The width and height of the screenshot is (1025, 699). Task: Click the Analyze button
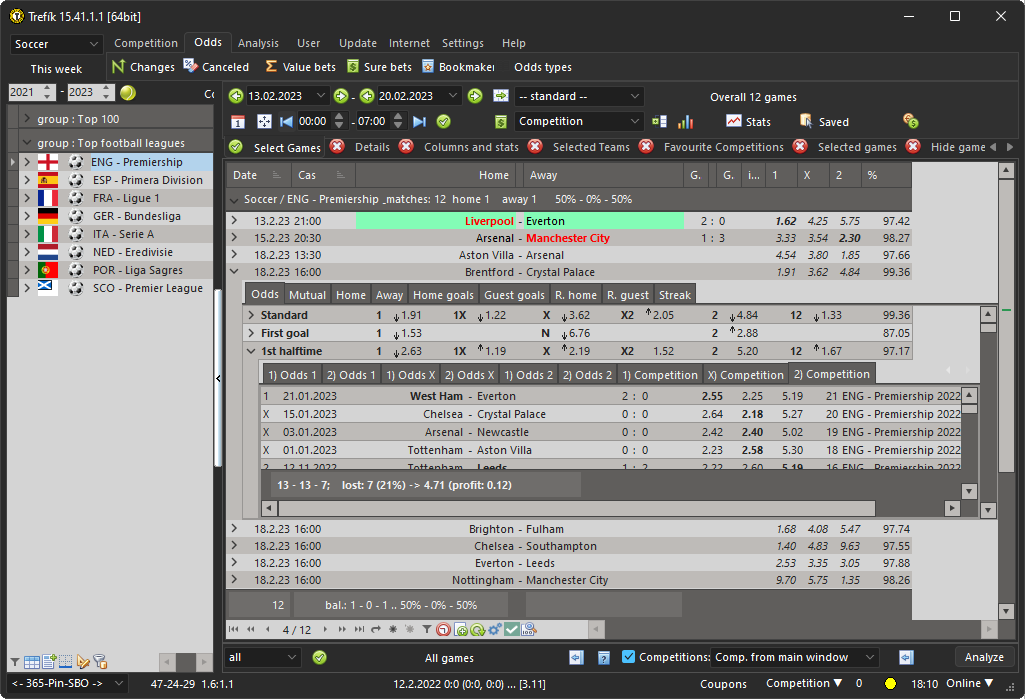[984, 657]
